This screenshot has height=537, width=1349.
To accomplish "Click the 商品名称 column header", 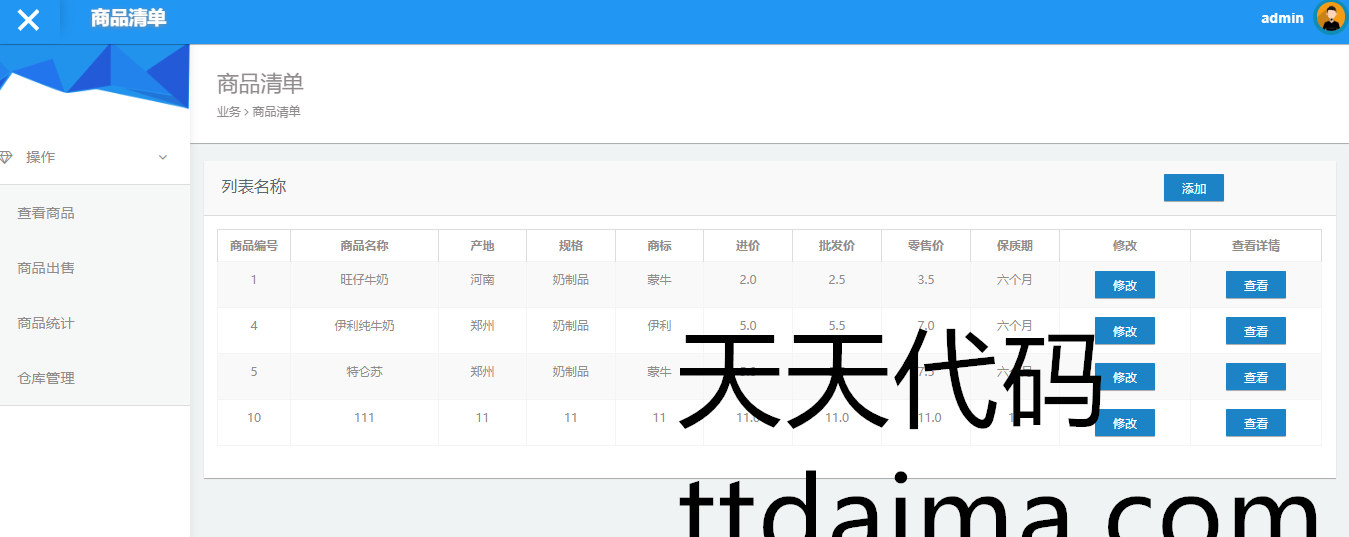I will pos(364,246).
